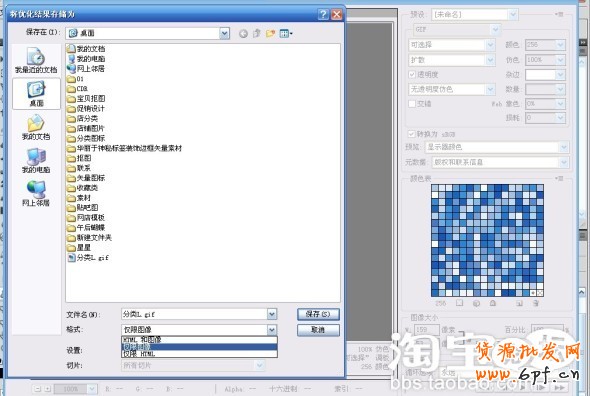The height and width of the screenshot is (396, 590).
Task: Choose HTML 和图像 from the format list
Action: (199, 340)
